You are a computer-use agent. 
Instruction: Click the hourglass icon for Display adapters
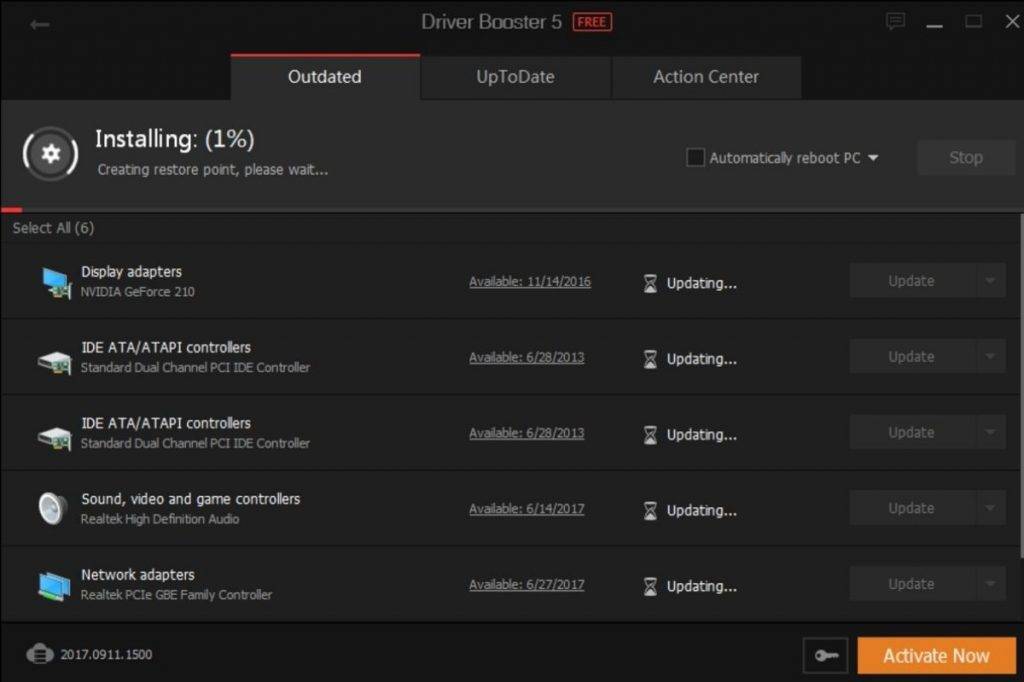(650, 283)
